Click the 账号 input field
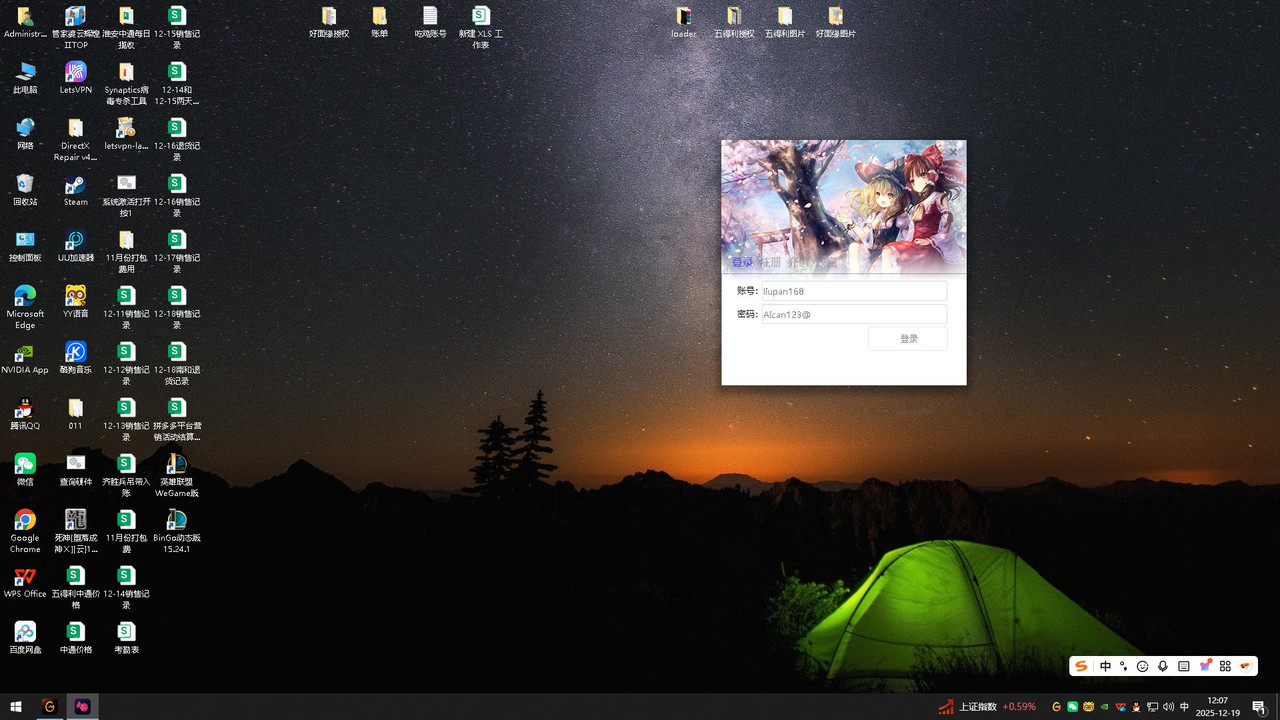Screen dimensions: 1280x720 (x=854, y=291)
